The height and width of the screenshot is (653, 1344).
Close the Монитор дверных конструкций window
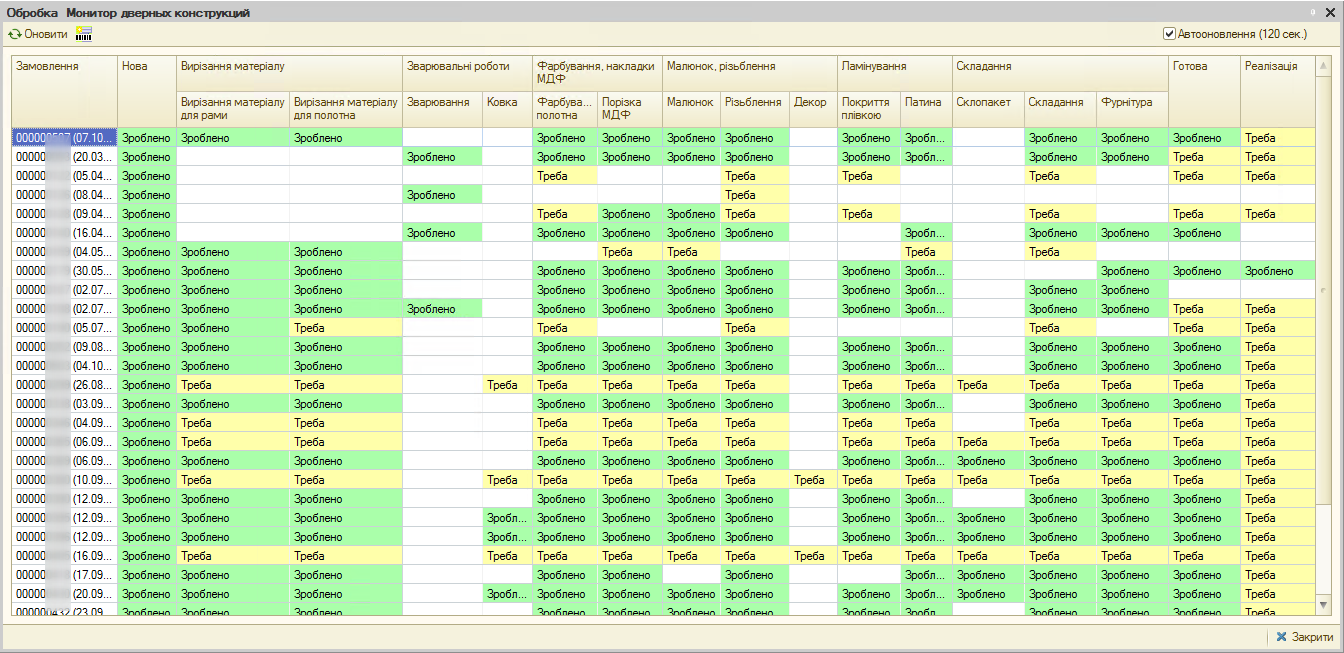1330,13
